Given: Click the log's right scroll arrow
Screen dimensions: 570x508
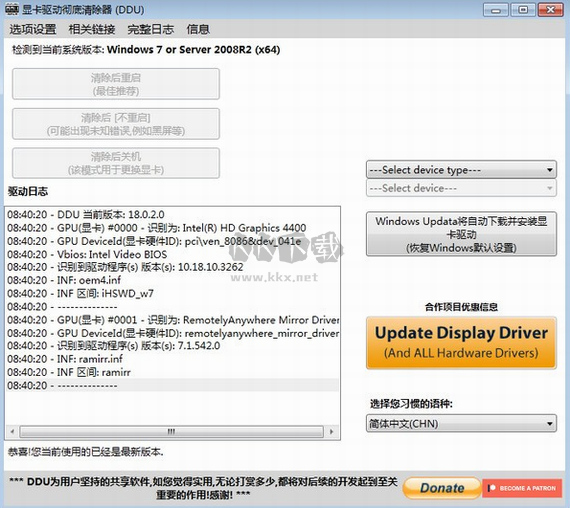Looking at the screenshot, I should 331,432.
